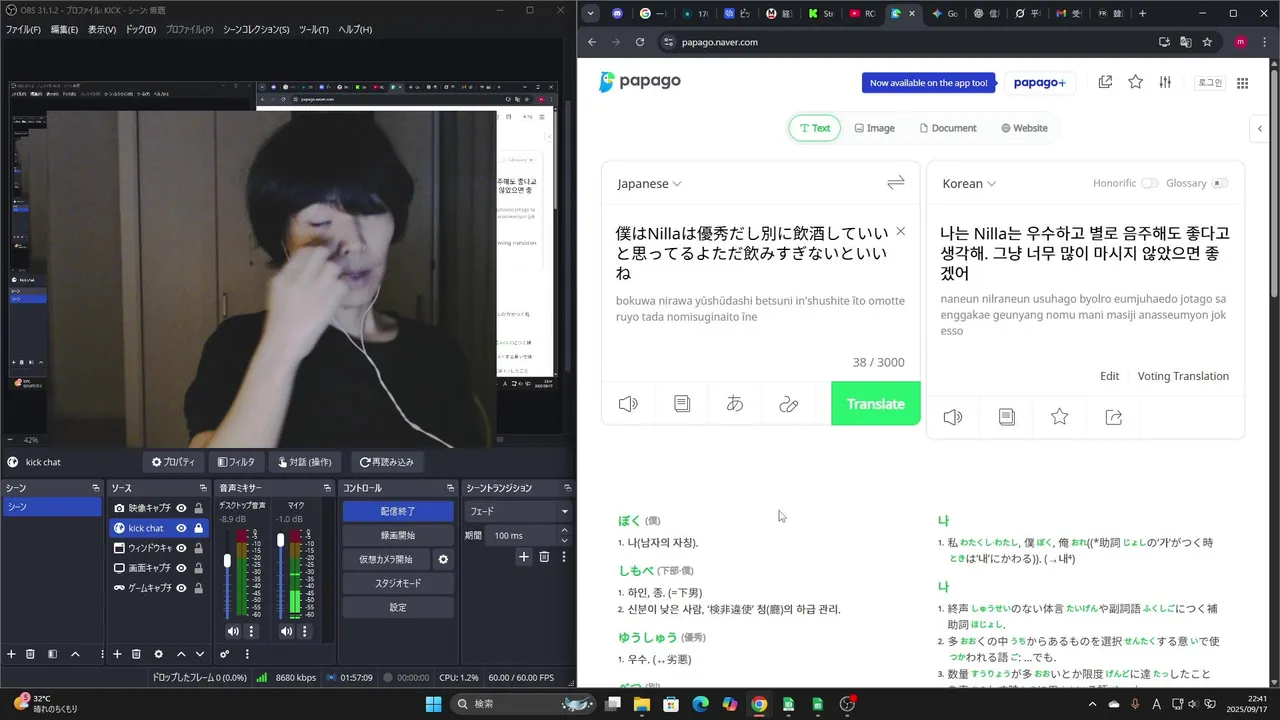Add a new scene in OBS

tap(11, 654)
